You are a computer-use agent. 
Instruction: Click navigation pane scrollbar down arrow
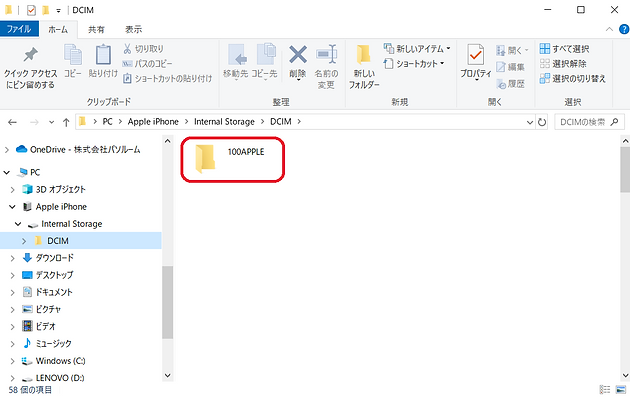[168, 376]
